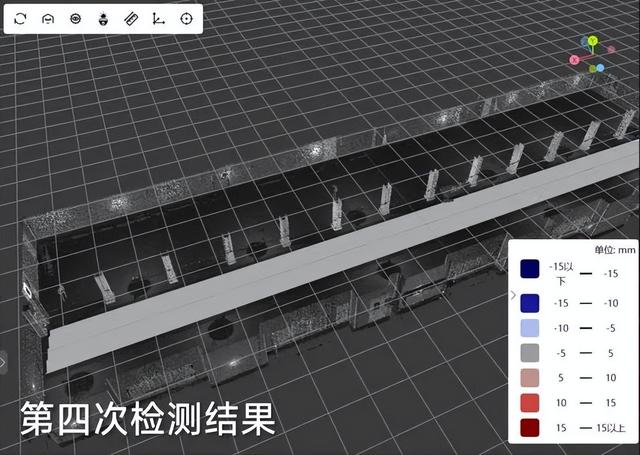
Task: Click the blue Z axis ball on the gizmo
Action: coord(600,68)
